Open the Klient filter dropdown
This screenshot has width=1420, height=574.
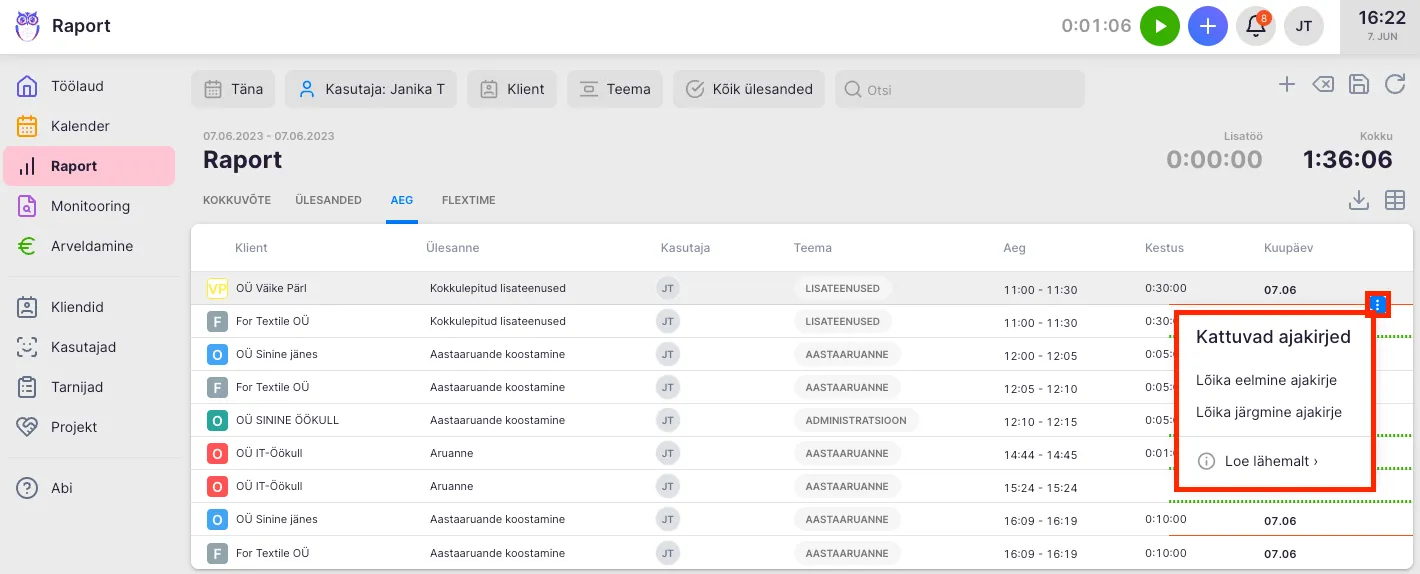click(513, 89)
